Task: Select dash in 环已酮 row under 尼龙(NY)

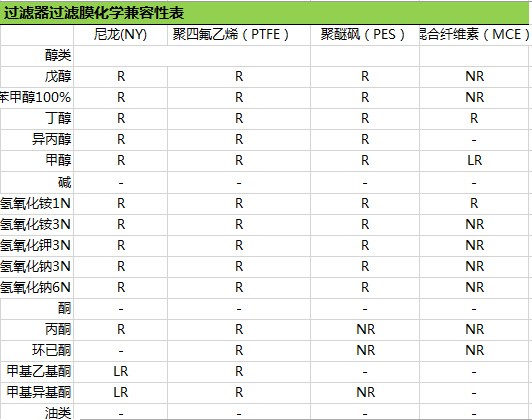Action: tap(121, 351)
